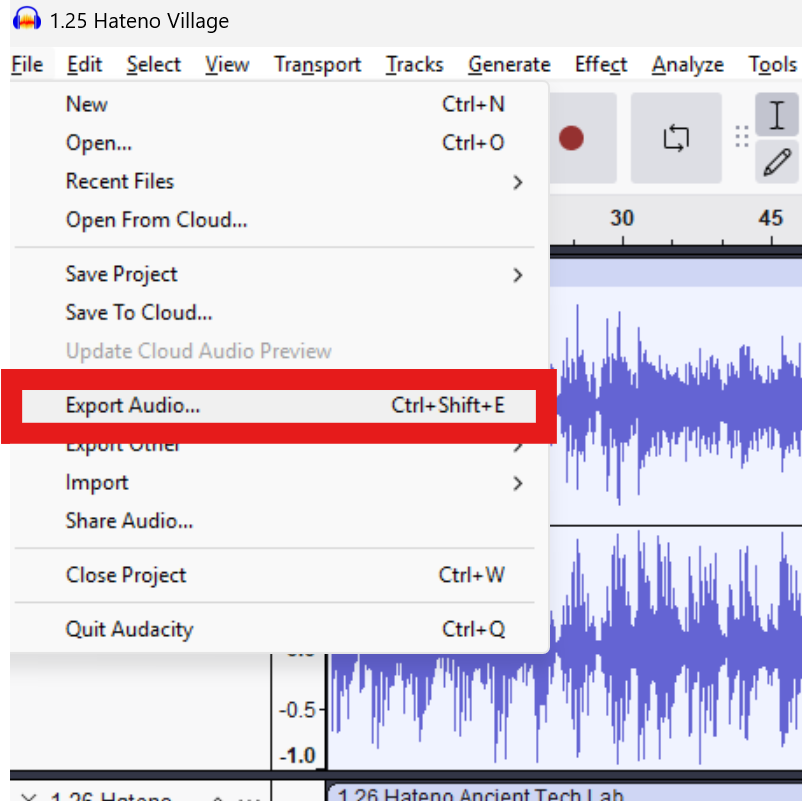Select the Draw pencil tool
Viewport: 802px width, 801px height.
tap(776, 162)
